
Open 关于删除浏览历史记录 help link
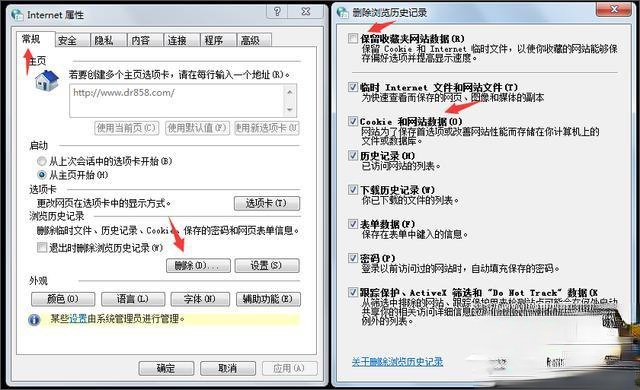pos(398,362)
